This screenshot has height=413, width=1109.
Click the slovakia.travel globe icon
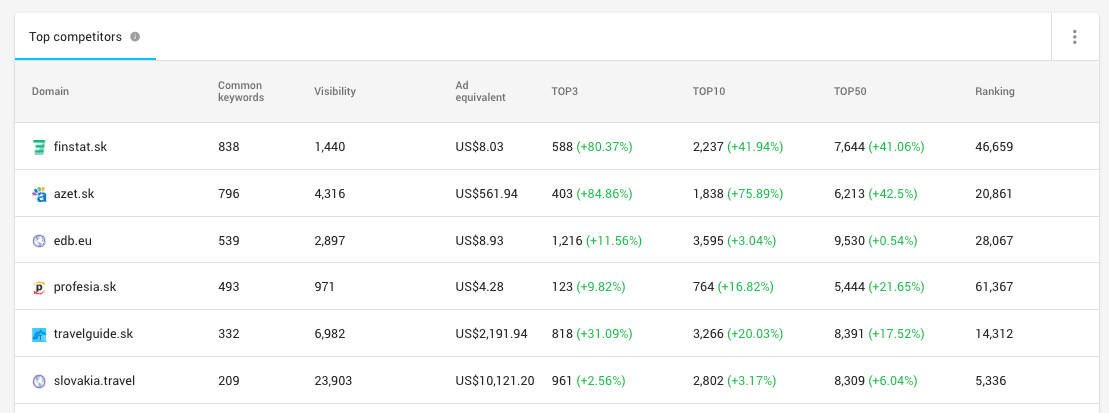coord(39,380)
